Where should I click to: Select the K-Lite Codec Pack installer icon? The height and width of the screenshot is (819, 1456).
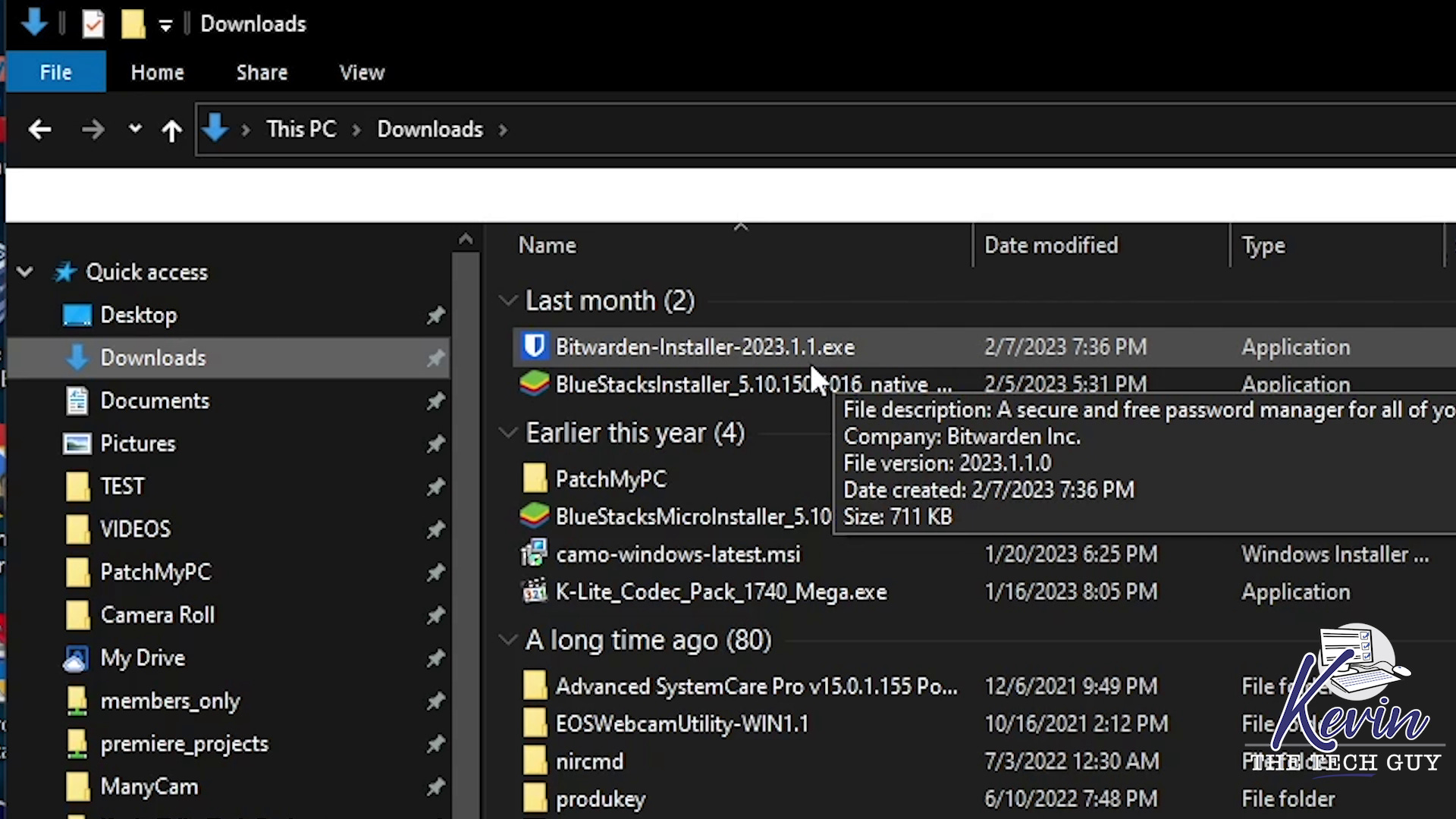pyautogui.click(x=535, y=591)
